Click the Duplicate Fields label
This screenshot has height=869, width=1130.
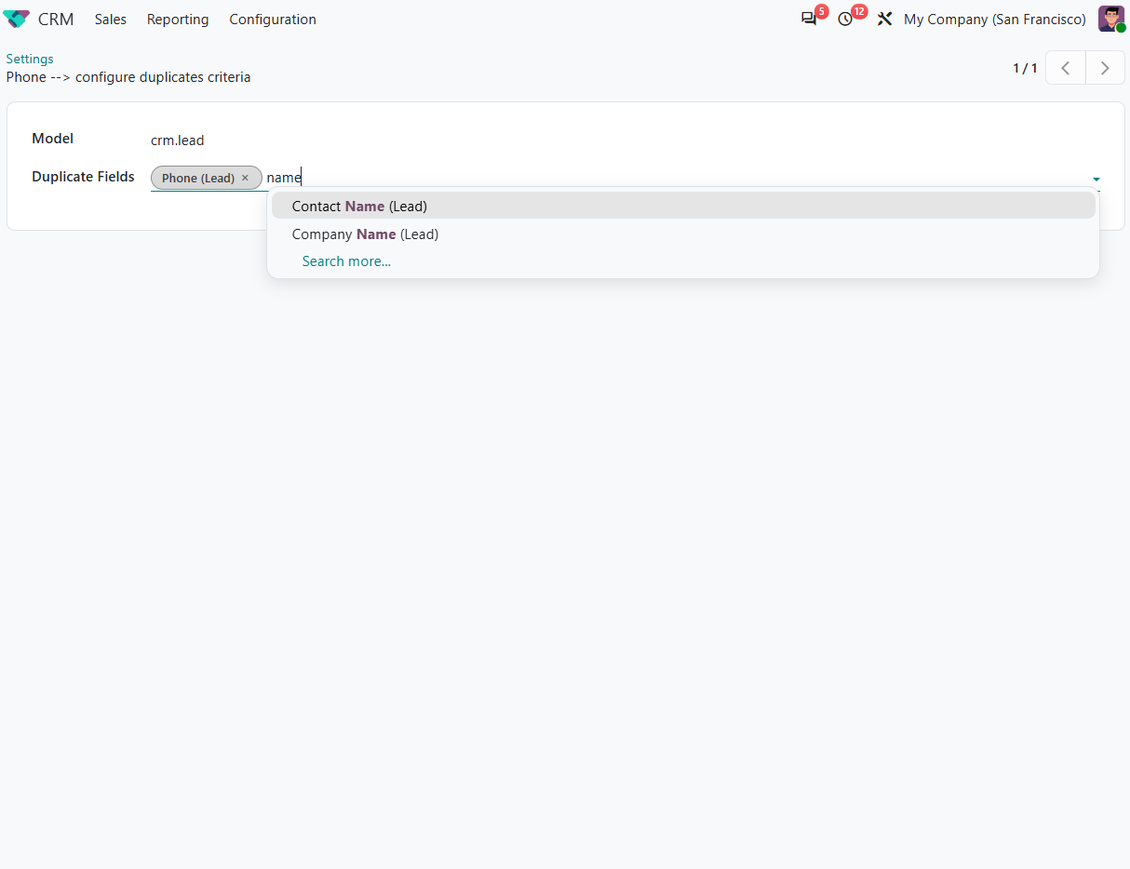pos(83,177)
